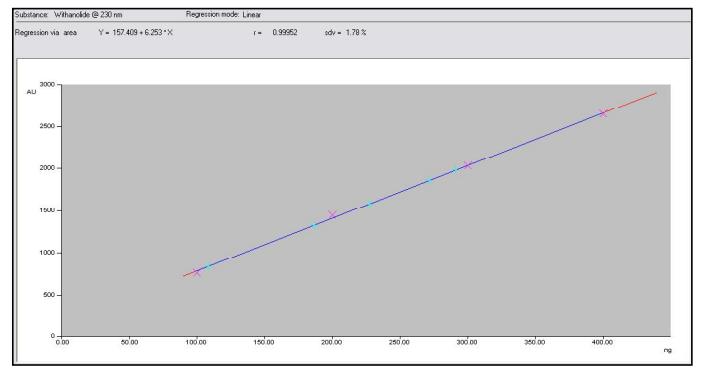
Task: Click the correlation value 0.99952
Action: tap(285, 32)
